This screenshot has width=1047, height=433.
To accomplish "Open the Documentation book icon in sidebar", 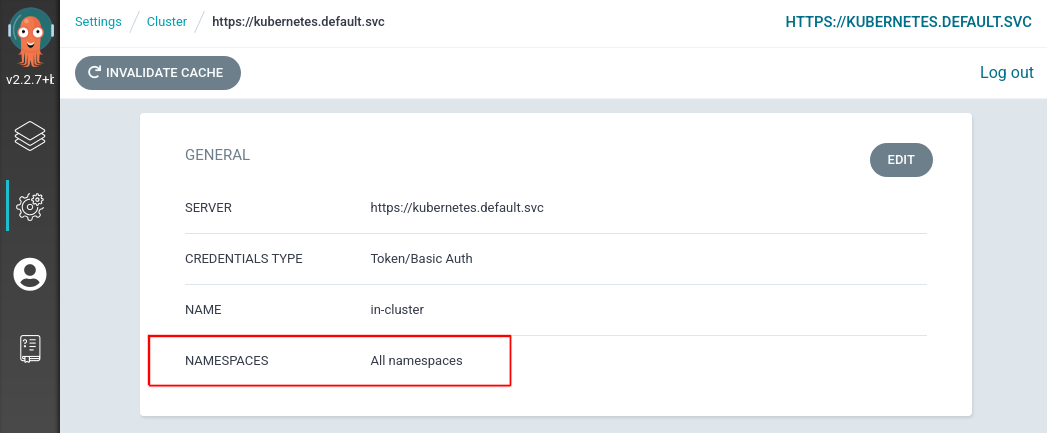I will coord(30,348).
